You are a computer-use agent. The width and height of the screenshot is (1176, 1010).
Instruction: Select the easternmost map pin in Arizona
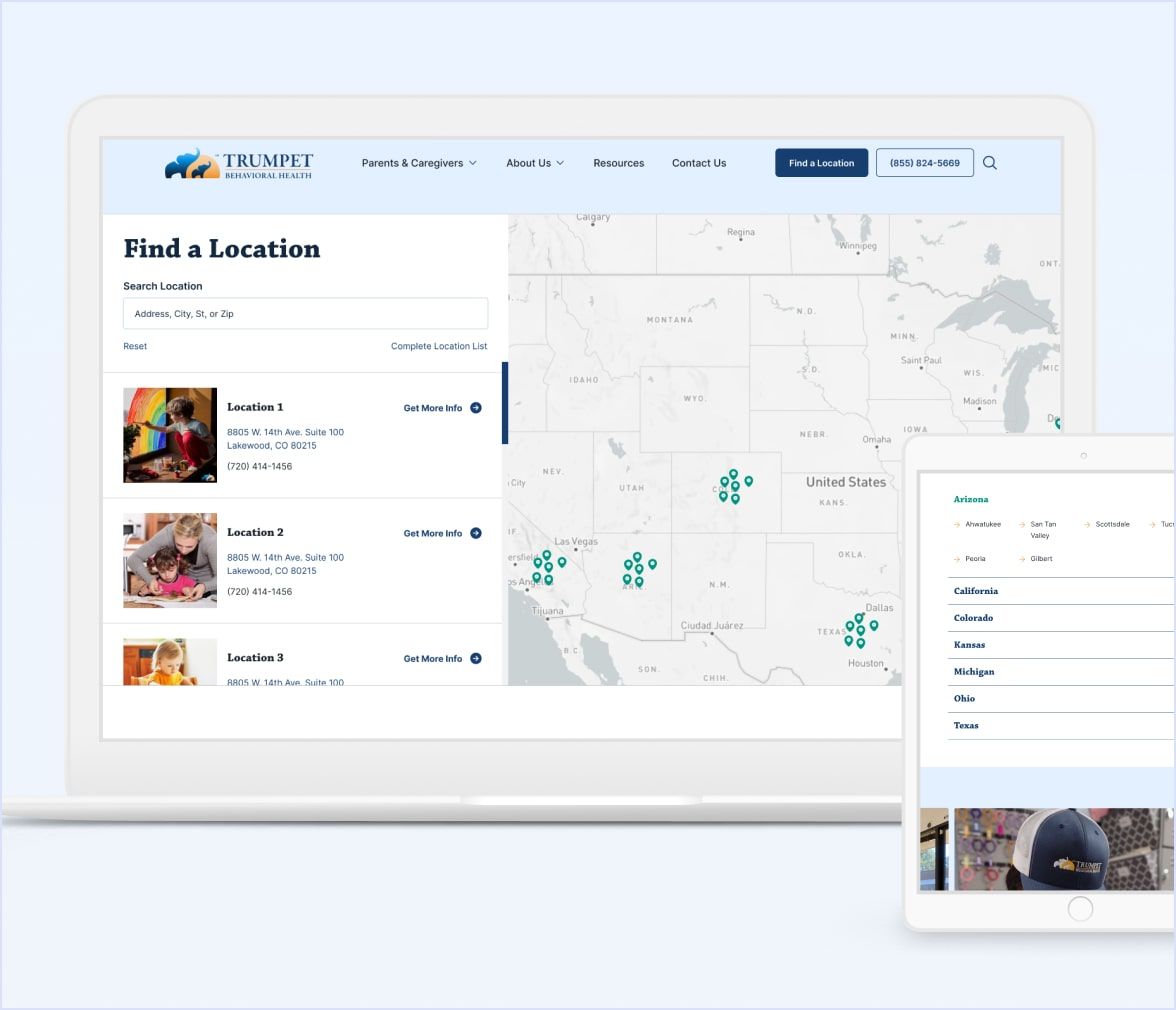click(652, 564)
